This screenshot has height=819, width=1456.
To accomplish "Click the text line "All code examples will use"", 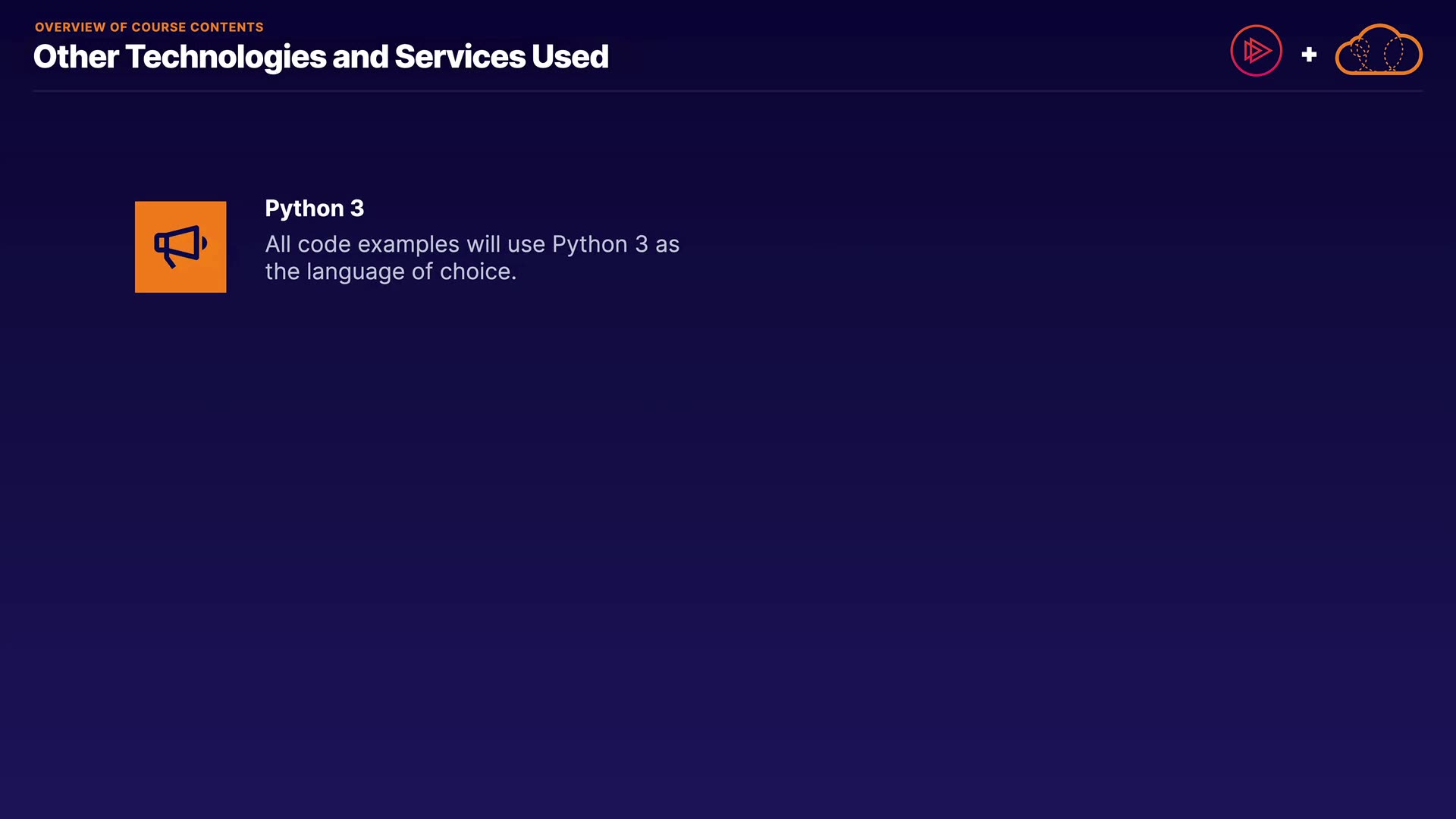I will pyautogui.click(x=405, y=244).
